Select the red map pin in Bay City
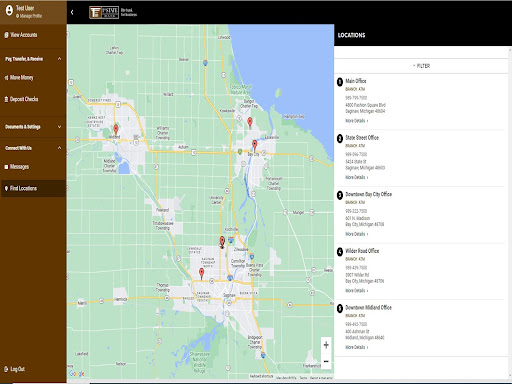512x384 pixels. 255,145
